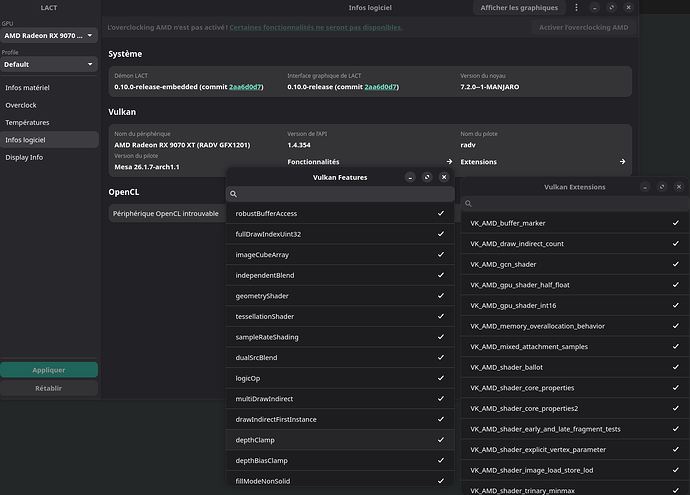Click imageCubeArray checkmark icon

point(440,254)
